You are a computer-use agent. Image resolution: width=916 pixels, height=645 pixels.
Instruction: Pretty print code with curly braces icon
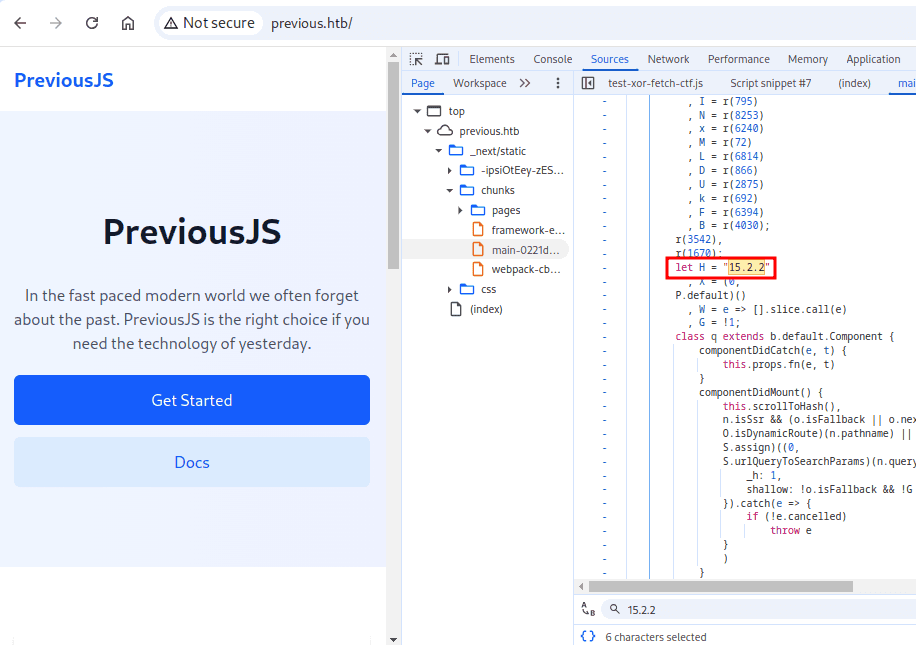pyautogui.click(x=588, y=636)
